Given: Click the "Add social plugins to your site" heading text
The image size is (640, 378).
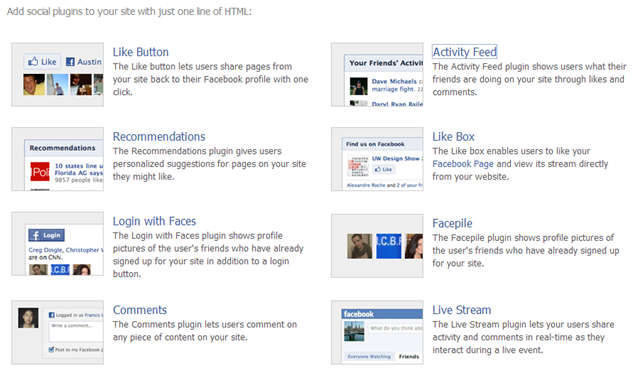Looking at the screenshot, I should pos(129,11).
